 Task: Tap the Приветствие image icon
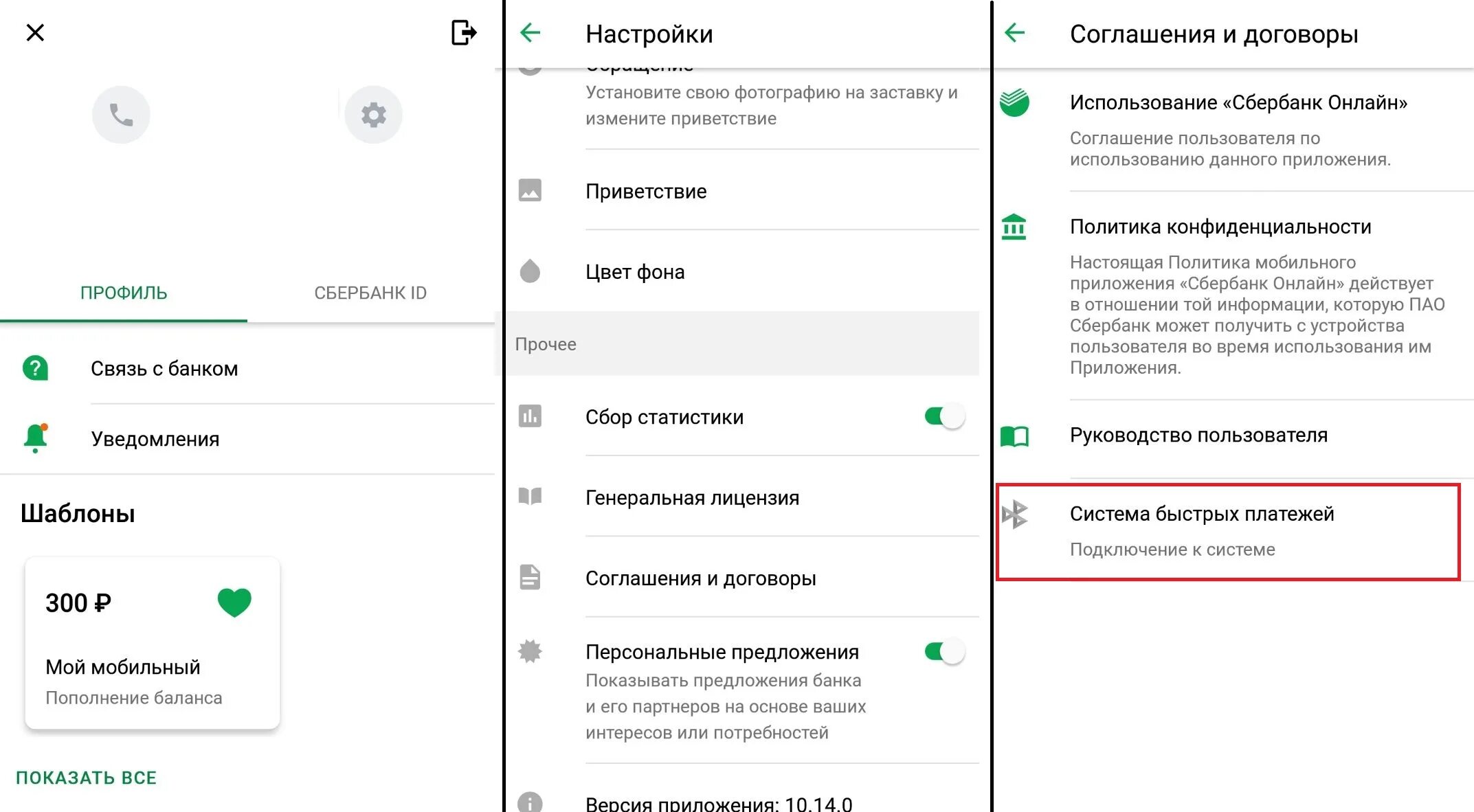click(x=530, y=190)
